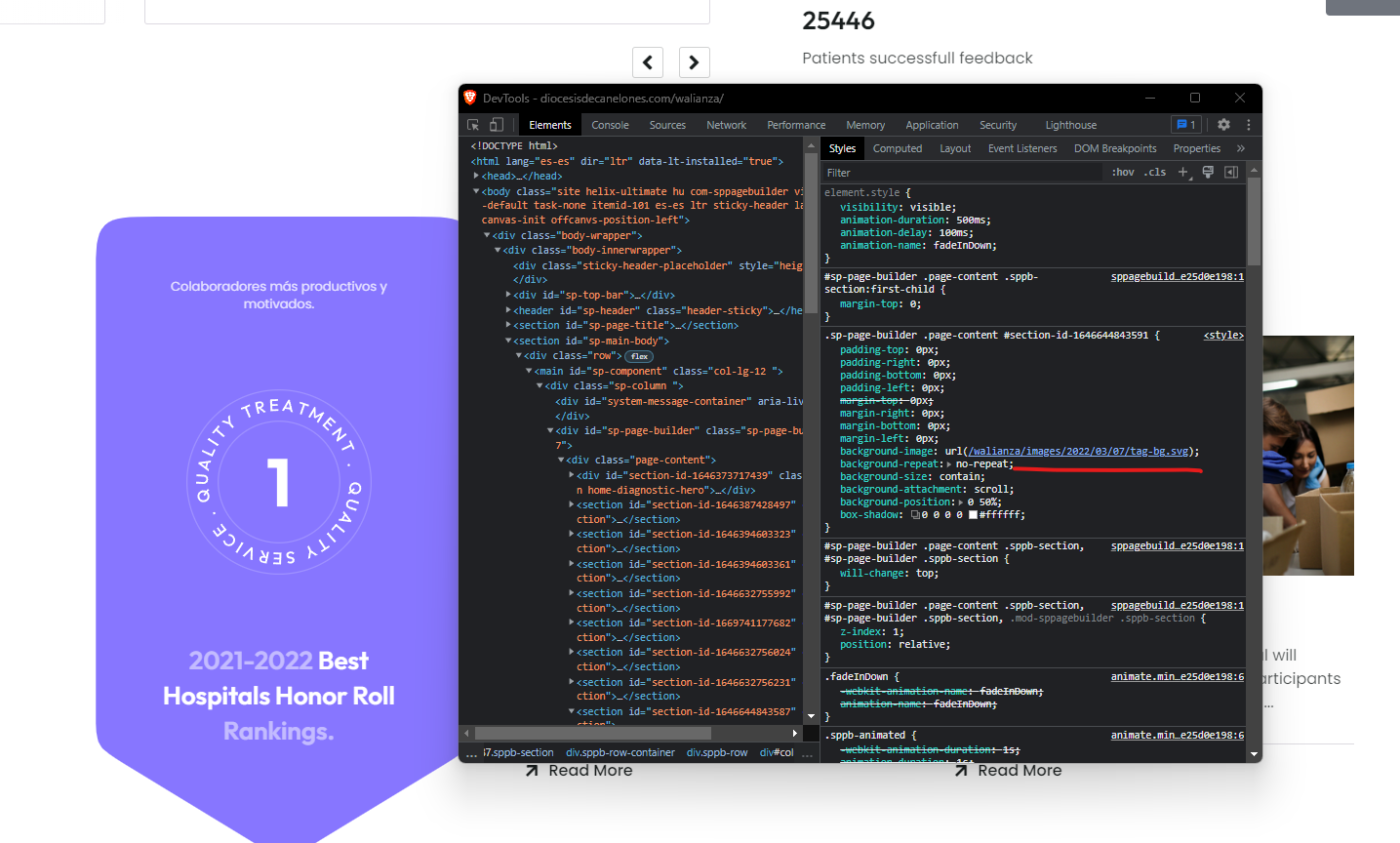The width and height of the screenshot is (1400, 843).
Task: Click the Styles pane vertical scrollbar
Action: [x=1254, y=221]
